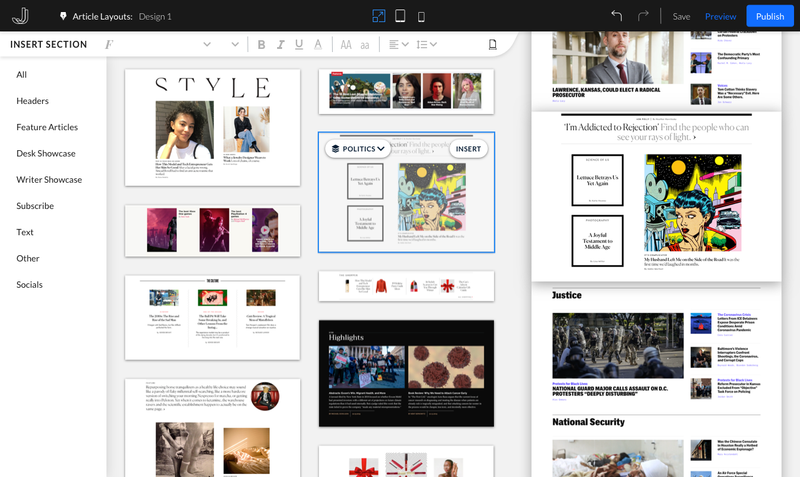Open the Lawrence, Kansas prosecutor headline
The height and width of the screenshot is (477, 800).
pyautogui.click(x=606, y=92)
